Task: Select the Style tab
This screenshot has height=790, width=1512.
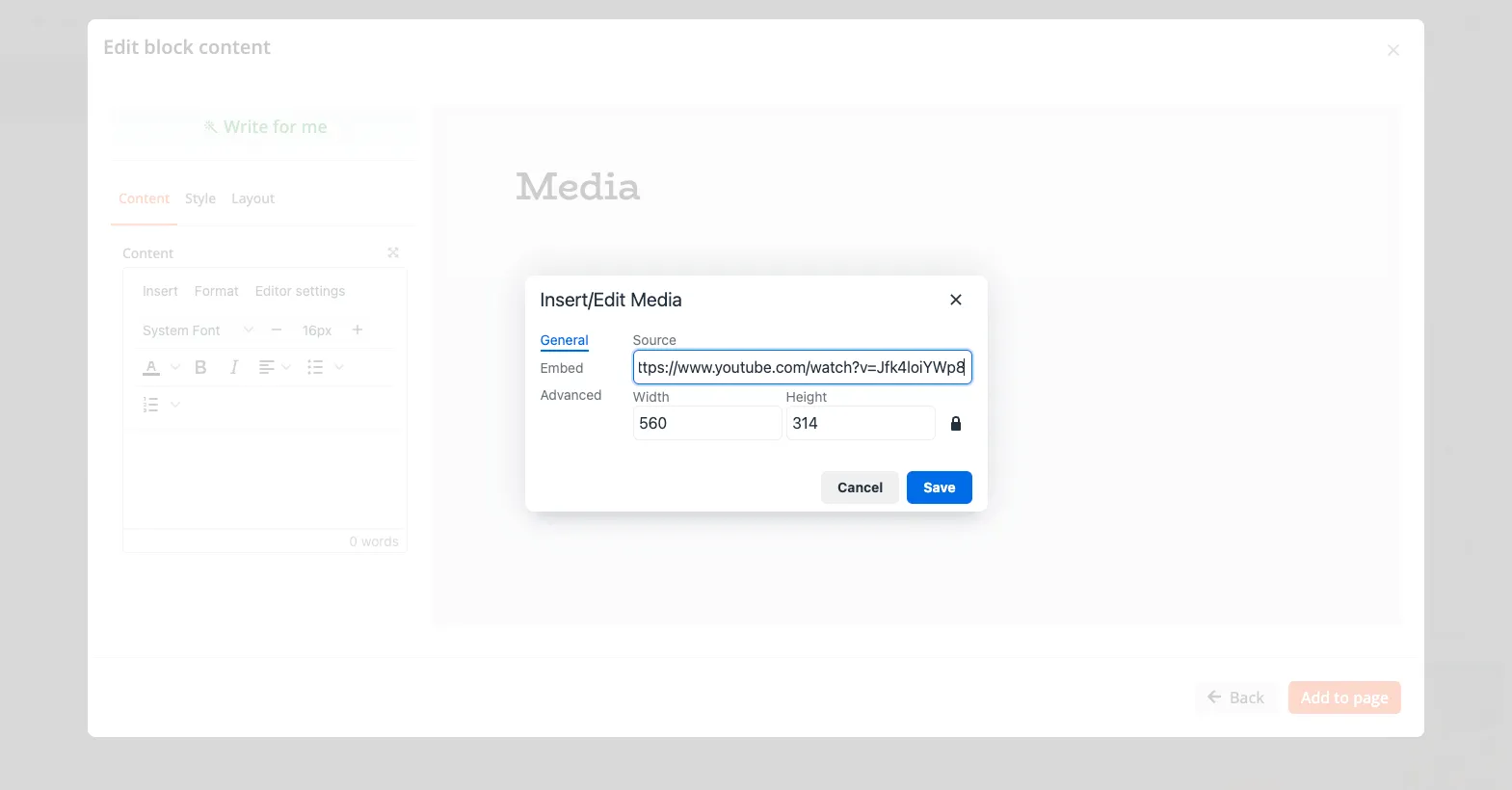Action: coord(200,198)
